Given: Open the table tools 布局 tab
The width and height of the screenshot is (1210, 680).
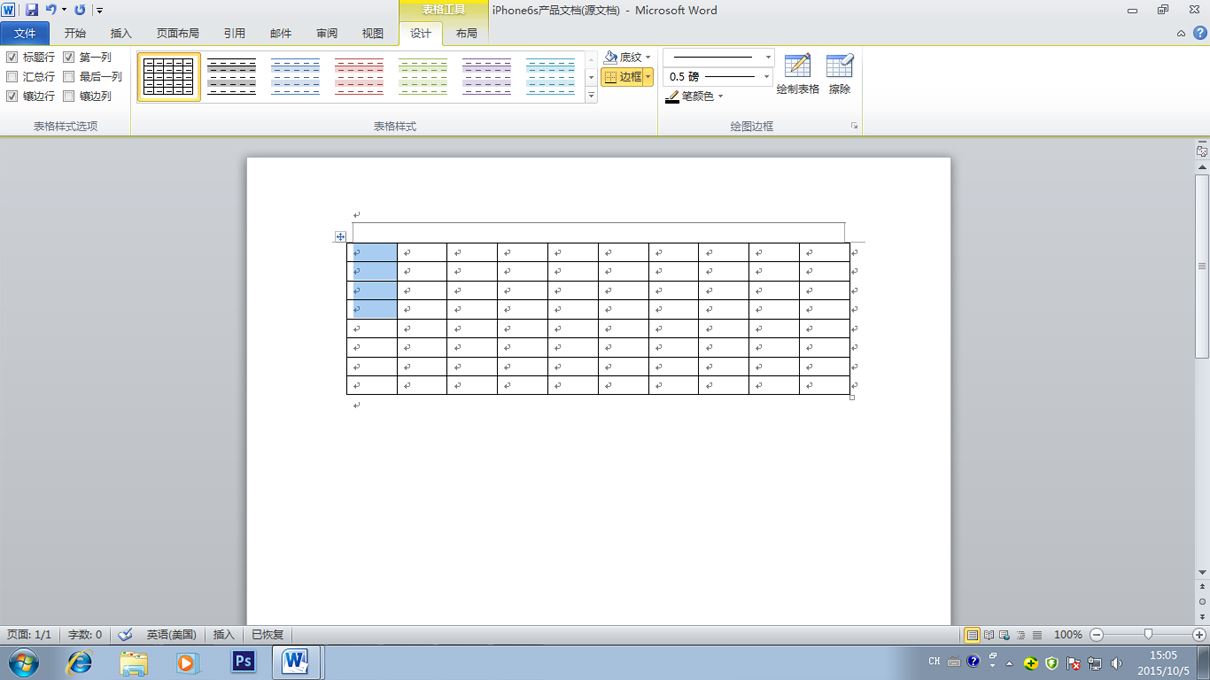Looking at the screenshot, I should click(467, 33).
